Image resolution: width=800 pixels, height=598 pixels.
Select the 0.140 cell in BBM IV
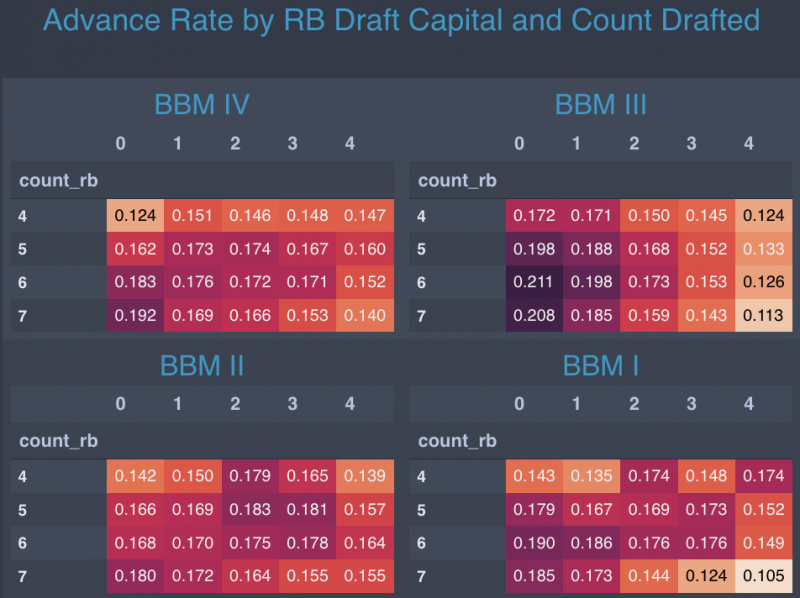pos(364,316)
